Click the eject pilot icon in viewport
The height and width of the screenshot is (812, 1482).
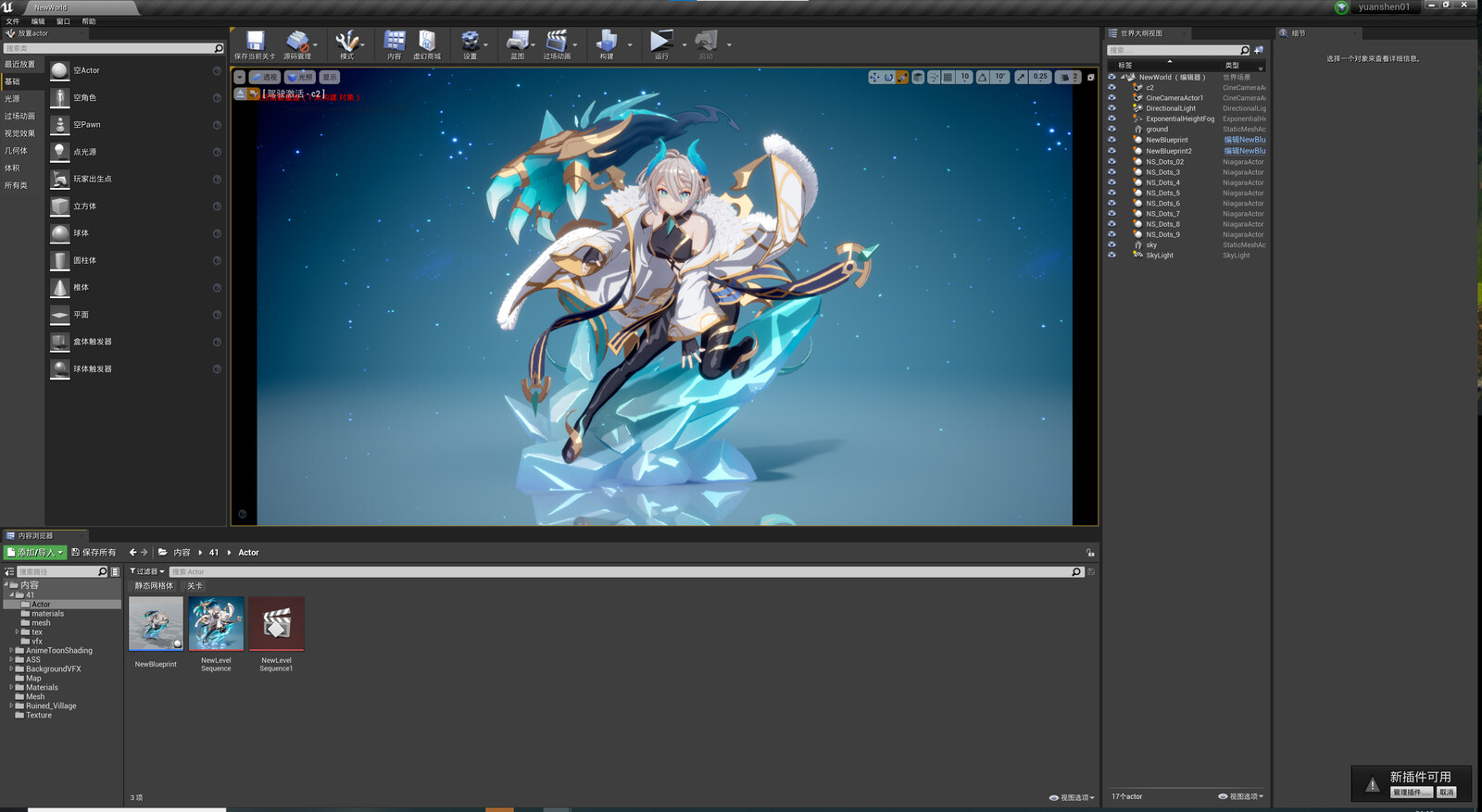pyautogui.click(x=240, y=94)
